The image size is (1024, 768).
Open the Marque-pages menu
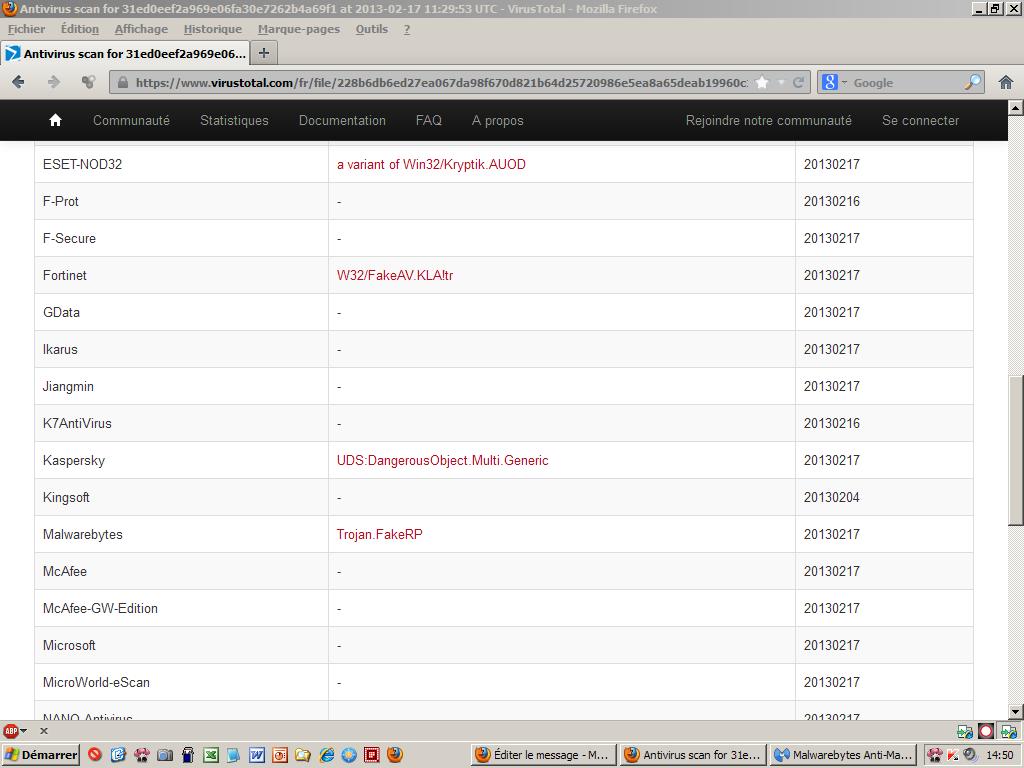click(298, 29)
